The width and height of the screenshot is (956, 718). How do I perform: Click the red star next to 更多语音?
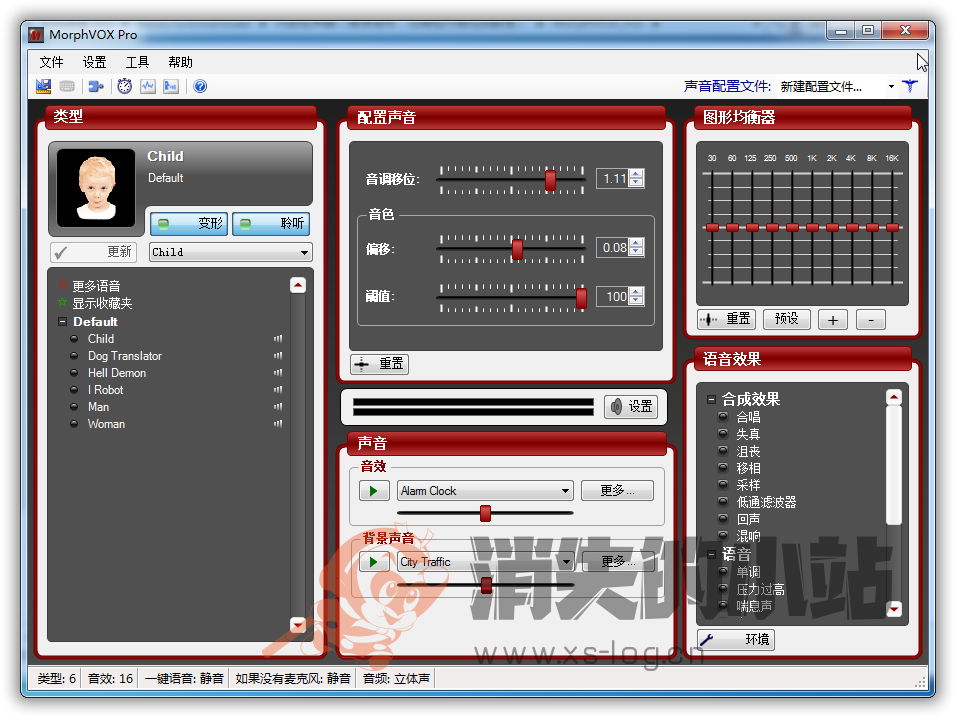point(62,285)
